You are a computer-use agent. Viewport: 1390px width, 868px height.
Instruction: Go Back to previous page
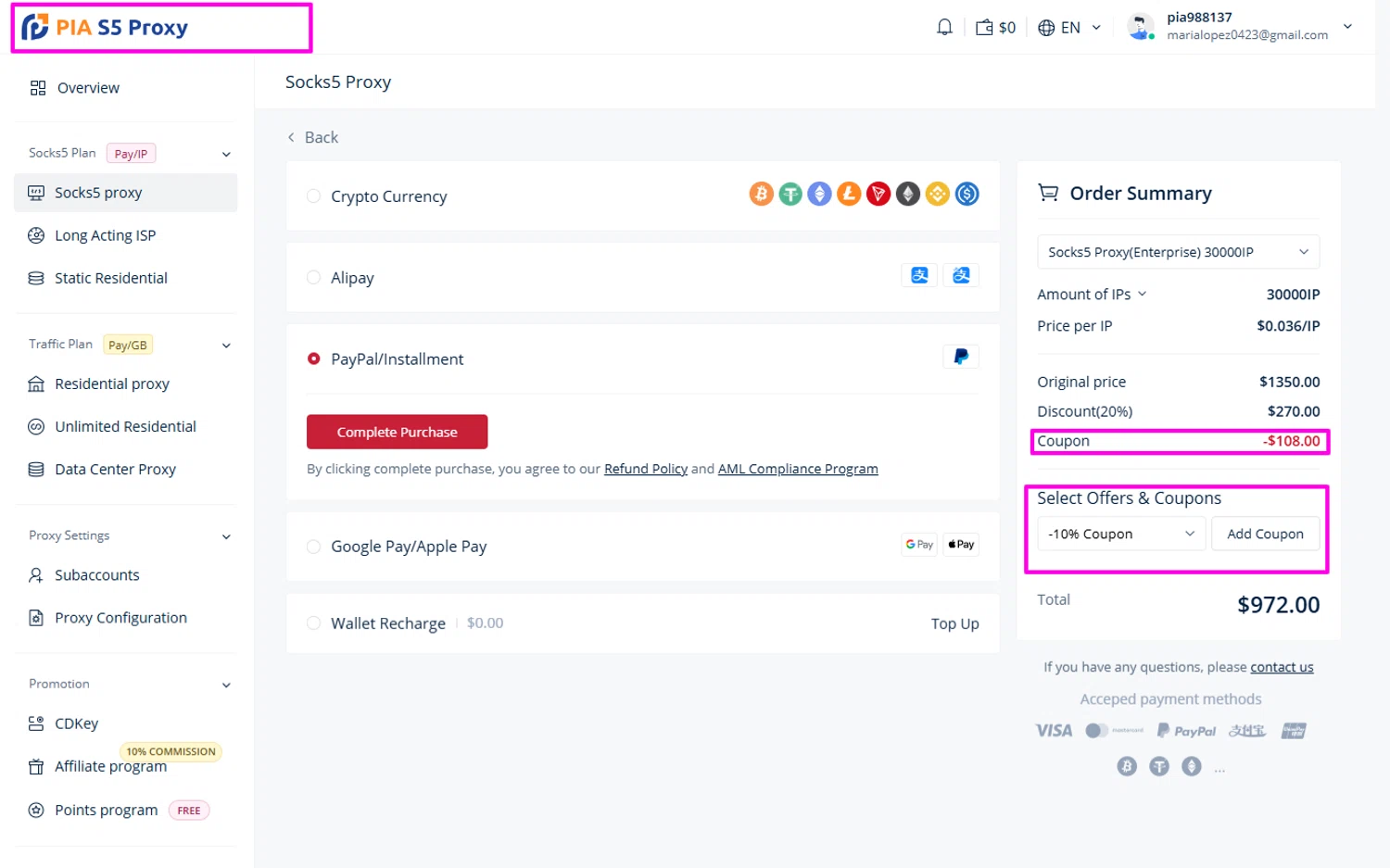[312, 137]
